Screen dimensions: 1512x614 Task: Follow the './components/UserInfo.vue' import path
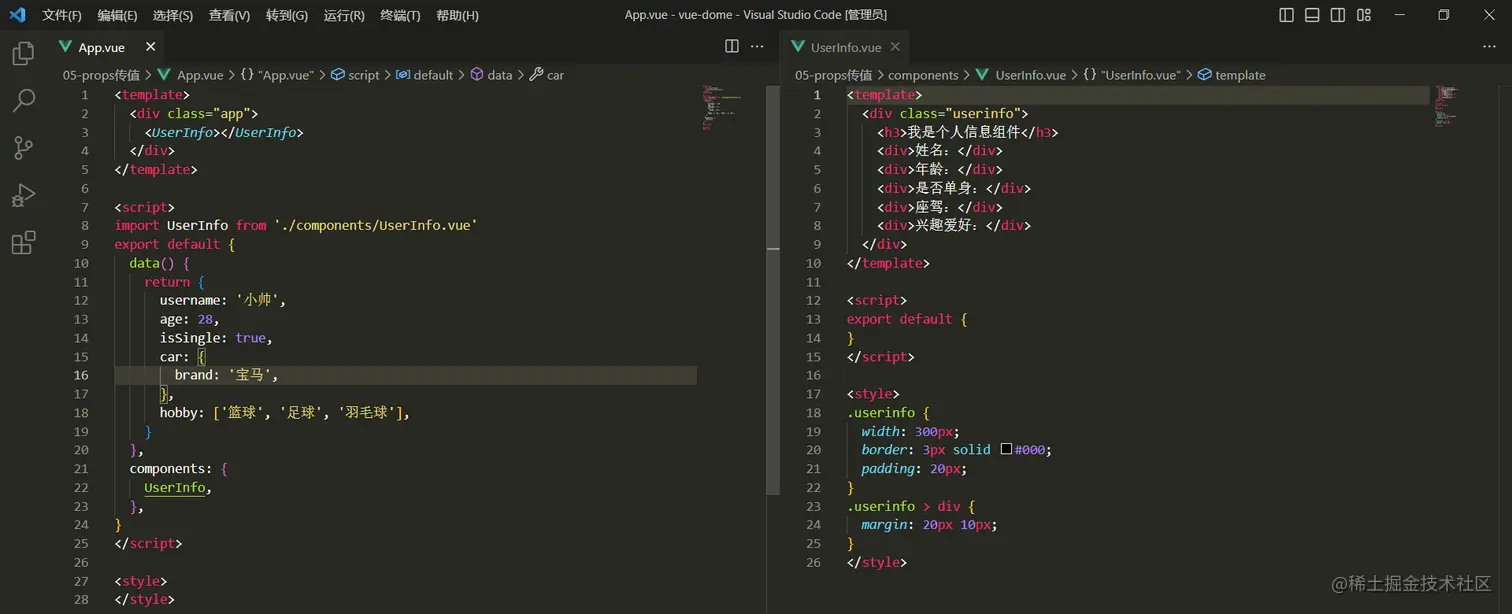375,225
